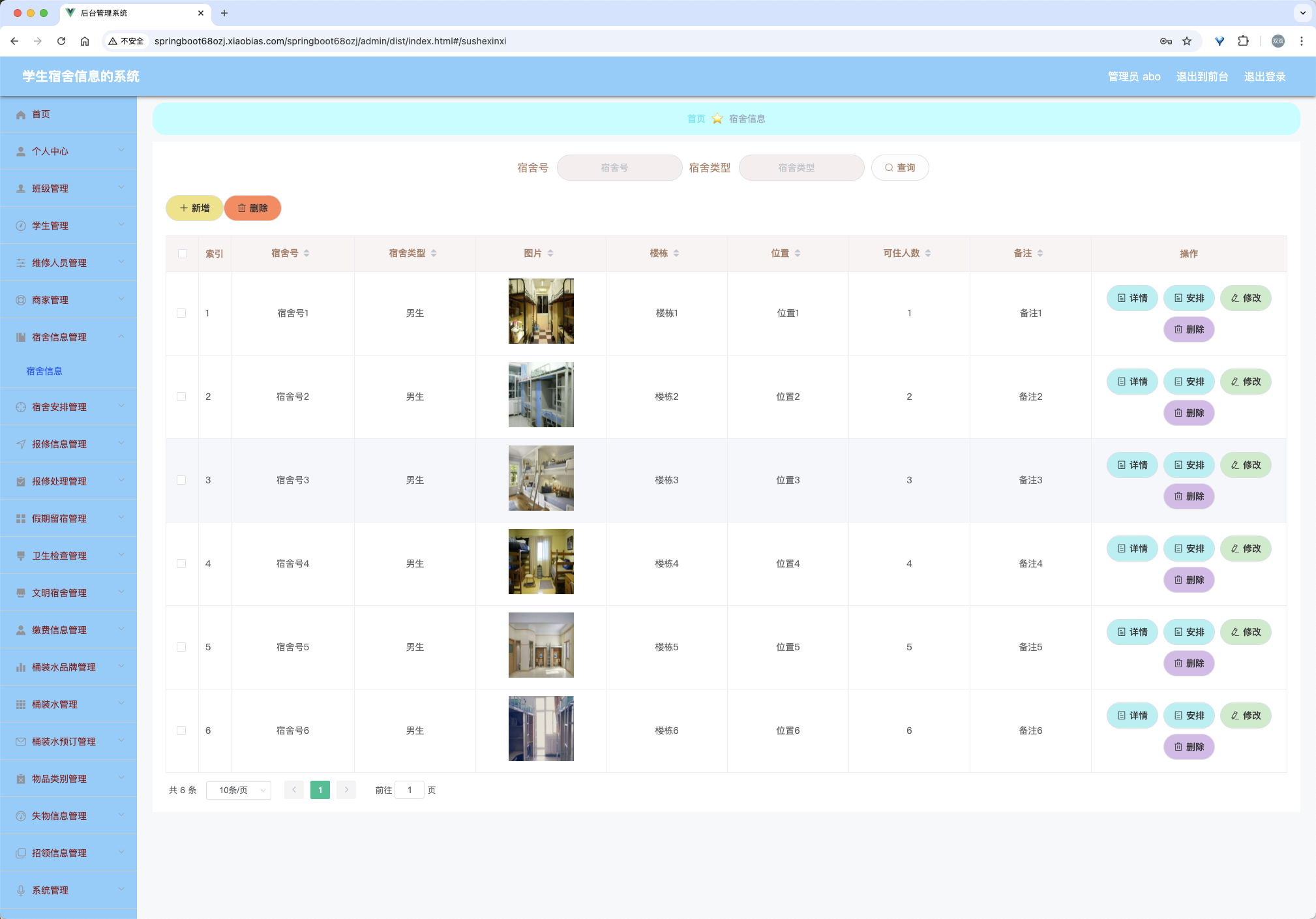Click 详情 for row 宿舍号1
1316x919 pixels.
[1132, 298]
